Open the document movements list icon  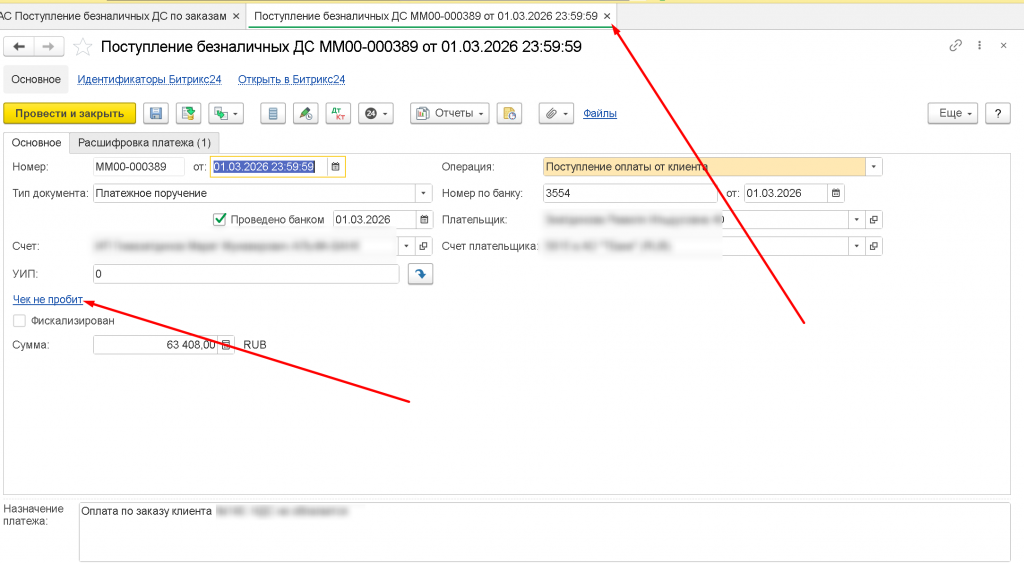pos(273,113)
